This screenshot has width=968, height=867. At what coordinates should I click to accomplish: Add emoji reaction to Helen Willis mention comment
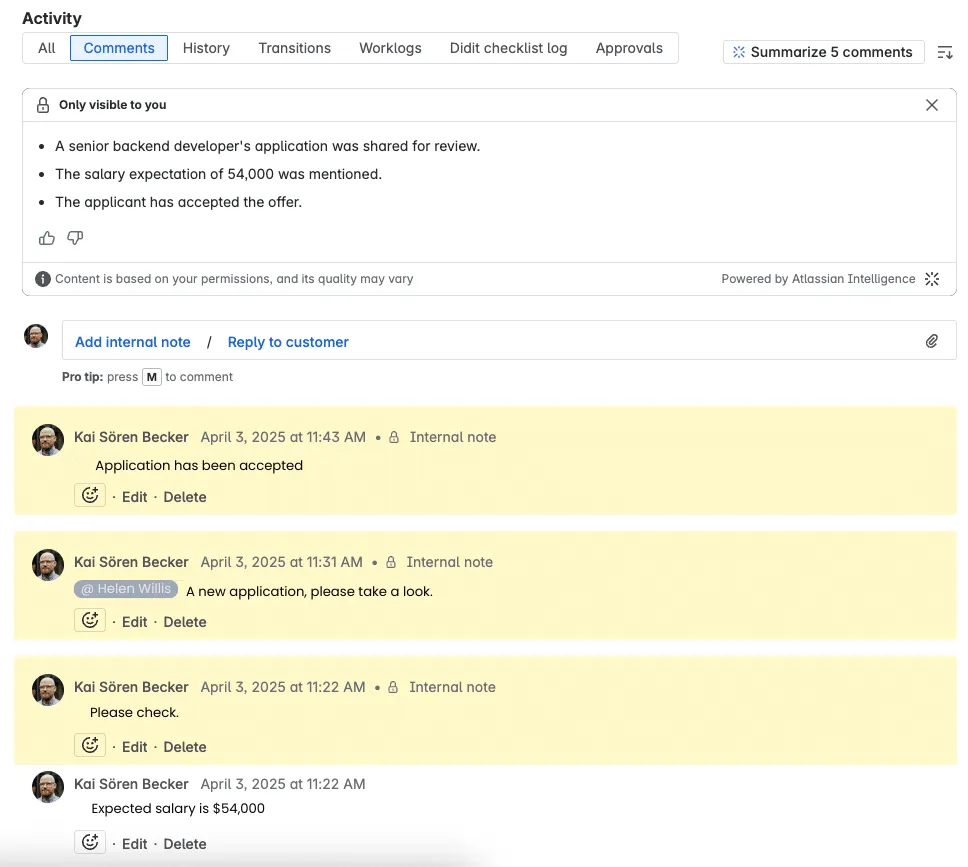click(x=90, y=621)
